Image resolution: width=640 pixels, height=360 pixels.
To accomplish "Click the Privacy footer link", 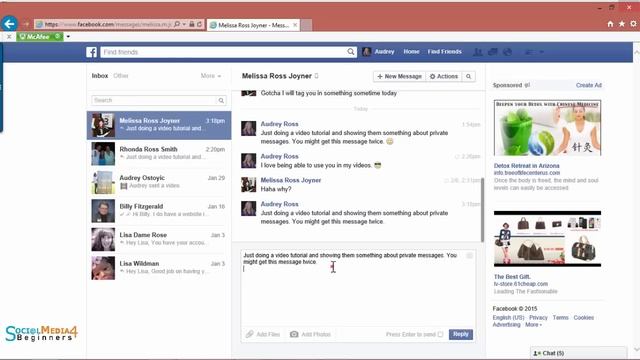I will pyautogui.click(x=538, y=318).
